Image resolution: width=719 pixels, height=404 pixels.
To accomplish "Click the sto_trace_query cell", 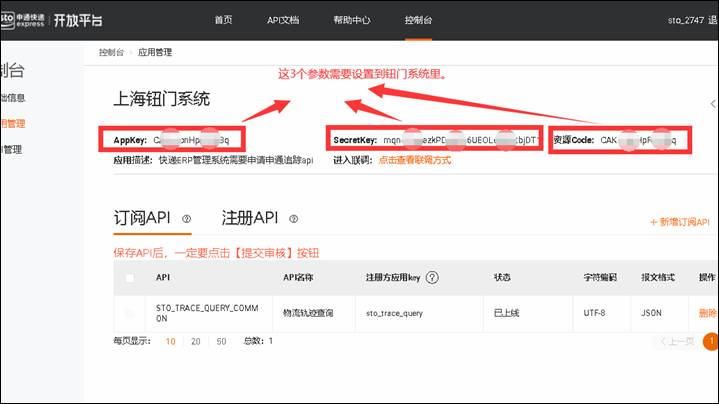I will coord(394,313).
